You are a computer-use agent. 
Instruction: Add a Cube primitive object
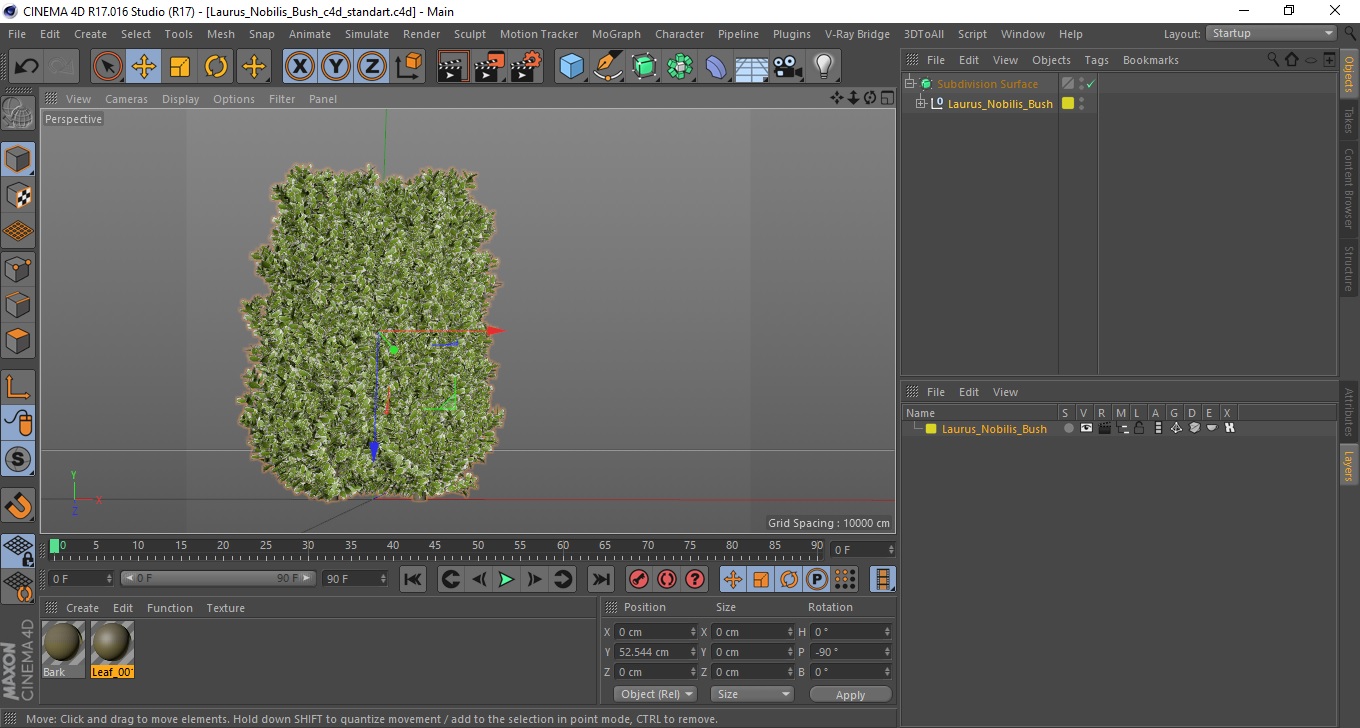click(572, 67)
